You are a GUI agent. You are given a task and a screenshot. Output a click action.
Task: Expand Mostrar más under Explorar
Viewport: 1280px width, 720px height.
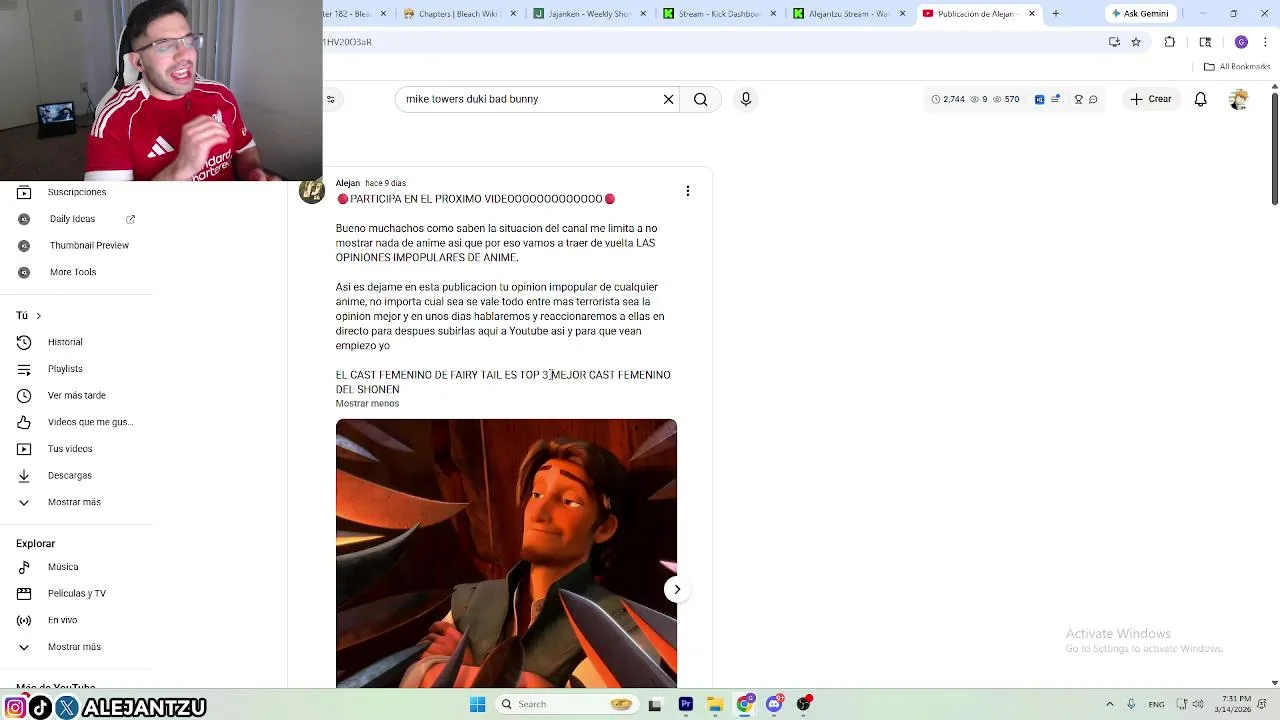[x=76, y=647]
